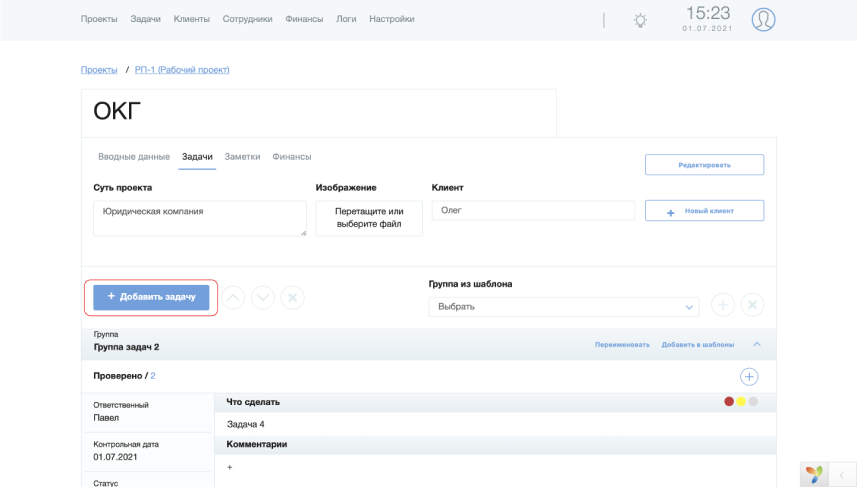The height and width of the screenshot is (487, 857).
Task: Switch to the Заметки tab
Action: (x=242, y=157)
